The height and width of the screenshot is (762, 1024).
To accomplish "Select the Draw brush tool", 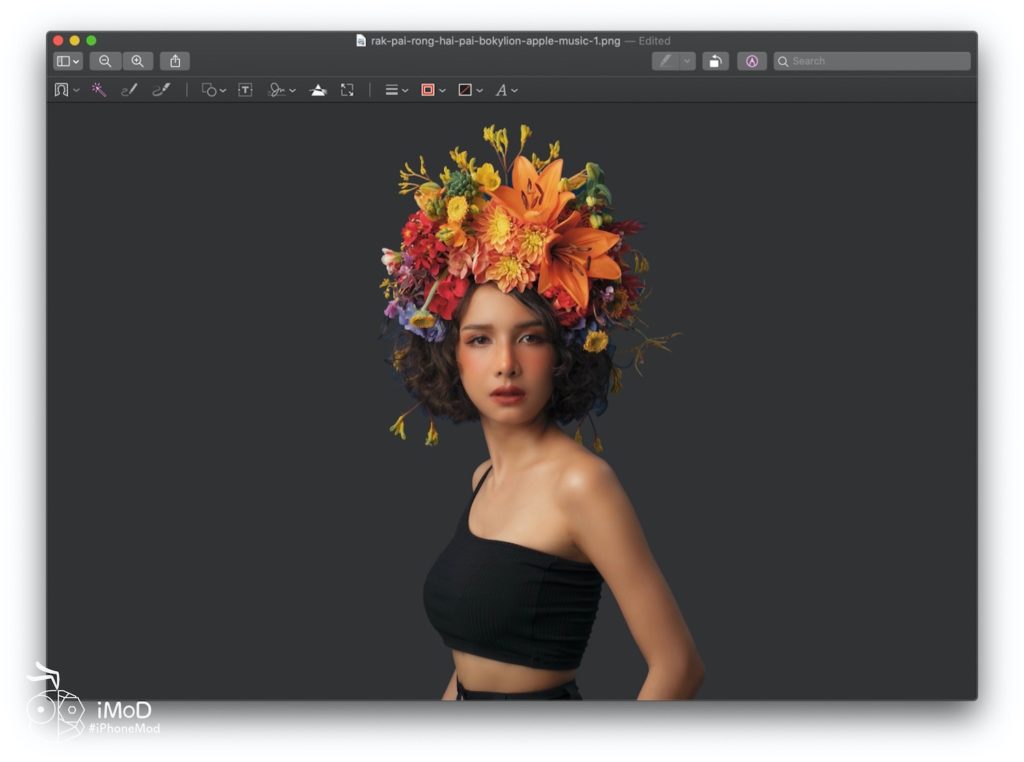I will coord(161,90).
